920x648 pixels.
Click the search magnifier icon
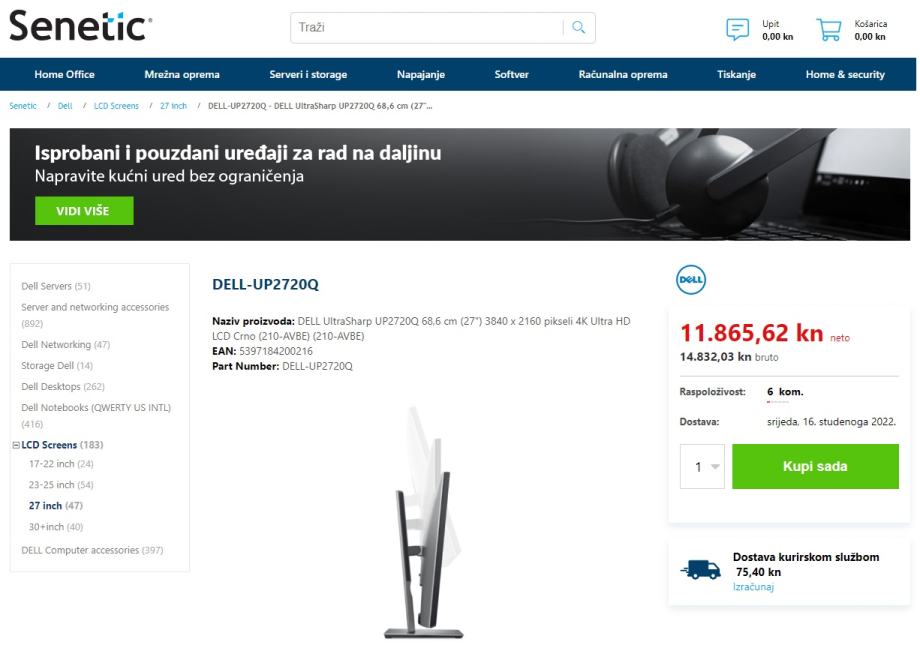579,27
